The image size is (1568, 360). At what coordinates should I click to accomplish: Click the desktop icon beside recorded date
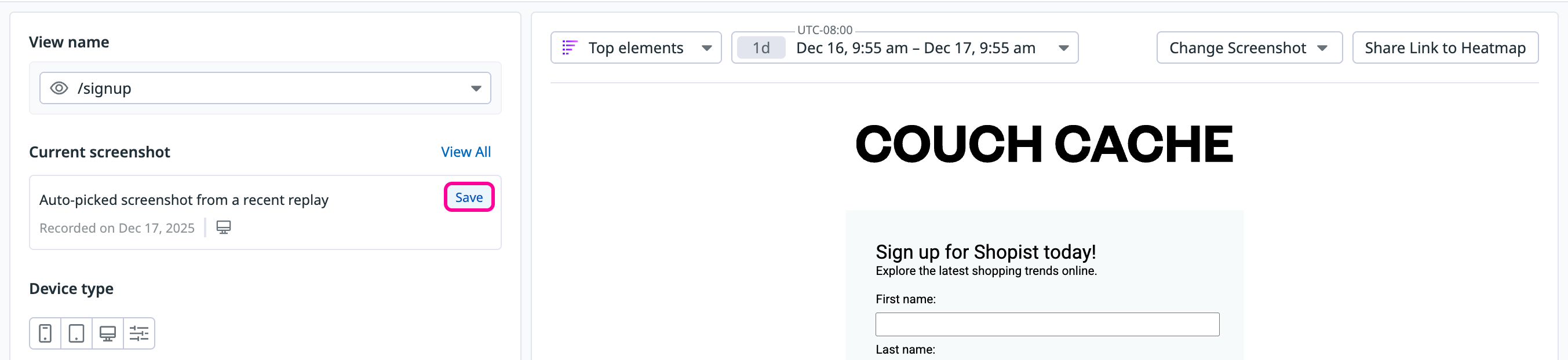click(224, 227)
